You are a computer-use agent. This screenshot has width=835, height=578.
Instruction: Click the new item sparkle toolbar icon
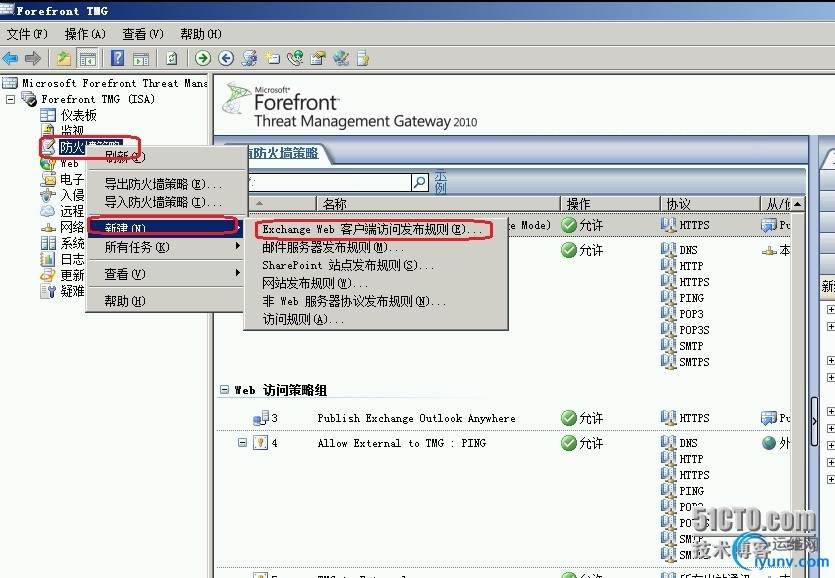point(272,58)
